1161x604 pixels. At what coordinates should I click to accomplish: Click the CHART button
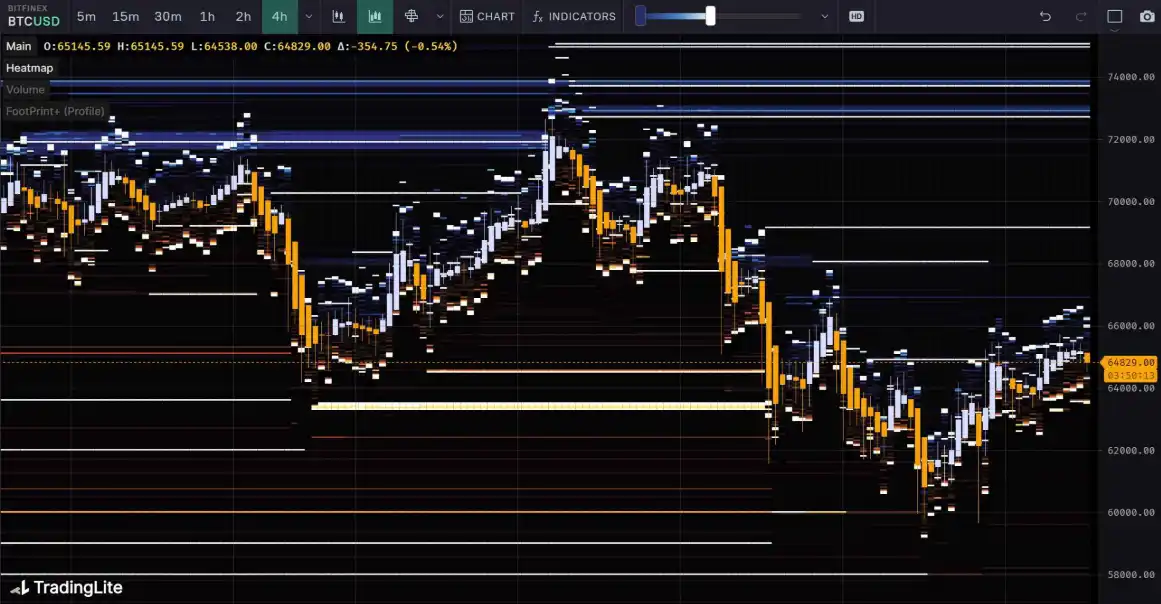(487, 16)
